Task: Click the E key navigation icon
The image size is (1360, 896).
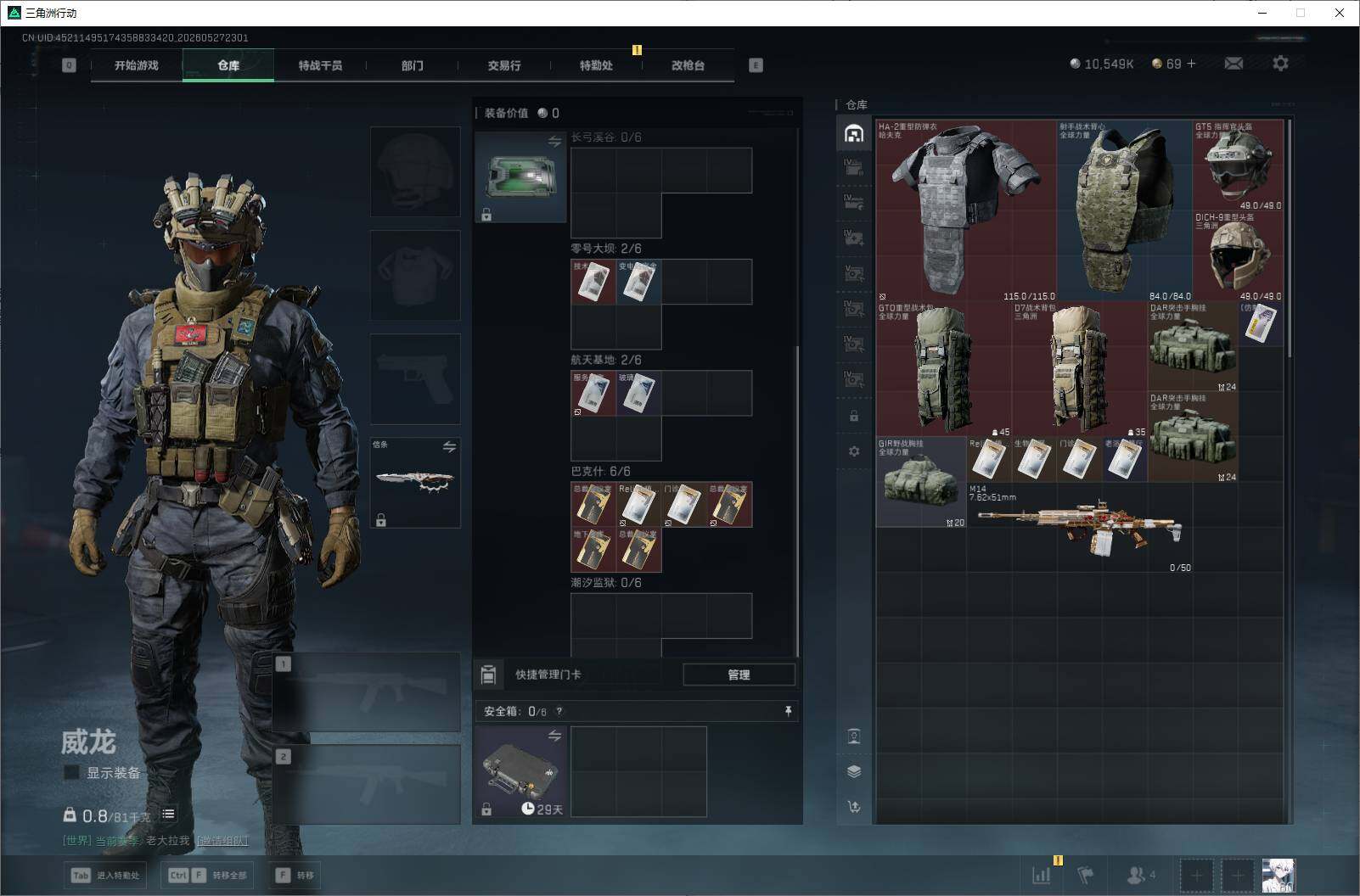Action: pyautogui.click(x=756, y=64)
